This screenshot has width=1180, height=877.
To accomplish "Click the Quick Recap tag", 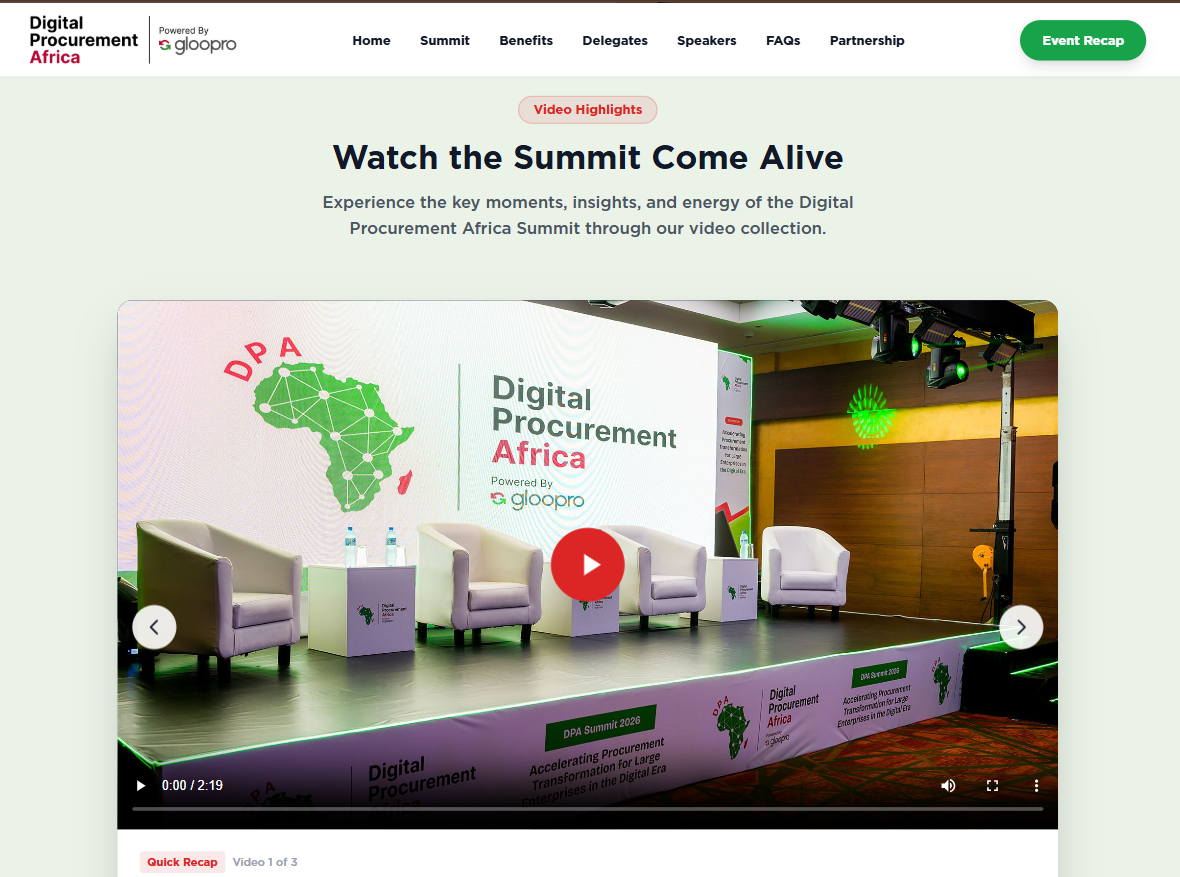I will tap(182, 862).
